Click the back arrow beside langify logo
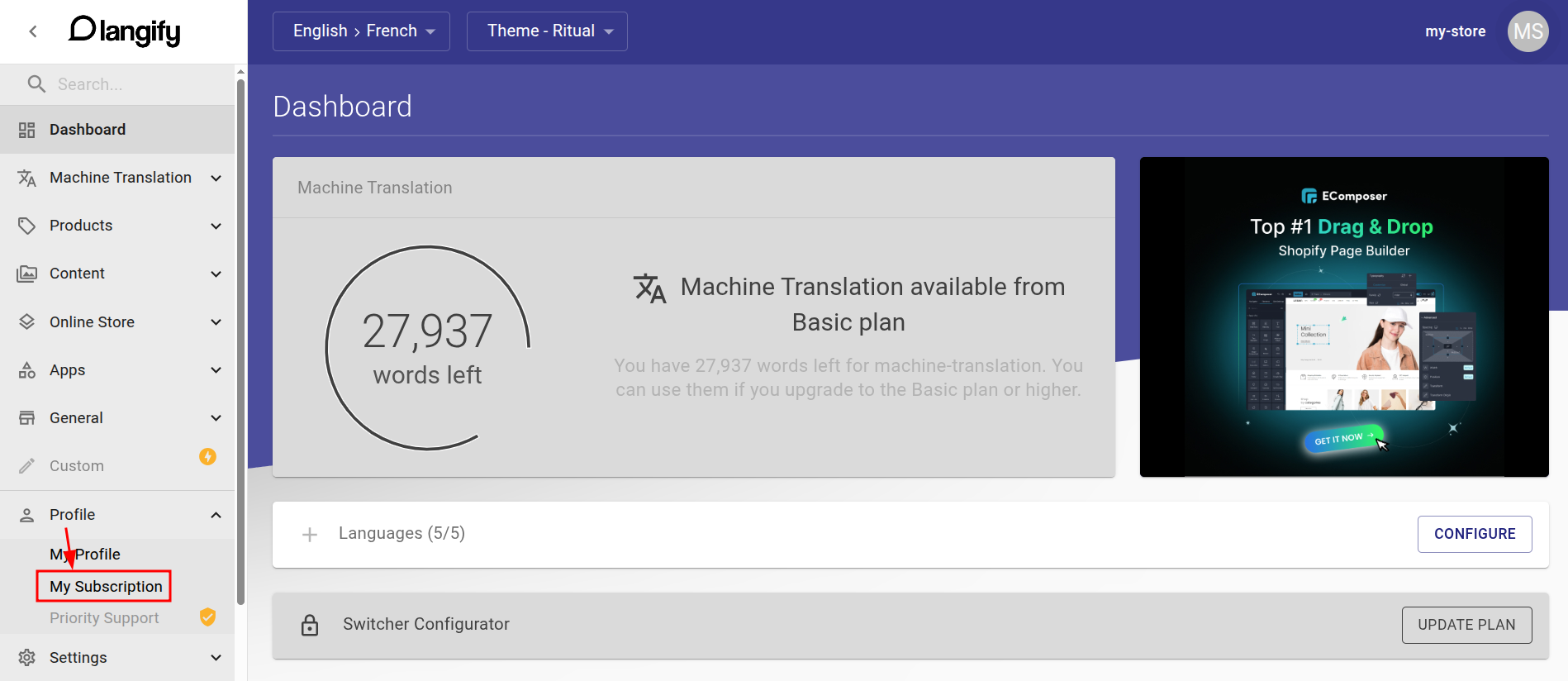This screenshot has height=681, width=1568. (33, 31)
